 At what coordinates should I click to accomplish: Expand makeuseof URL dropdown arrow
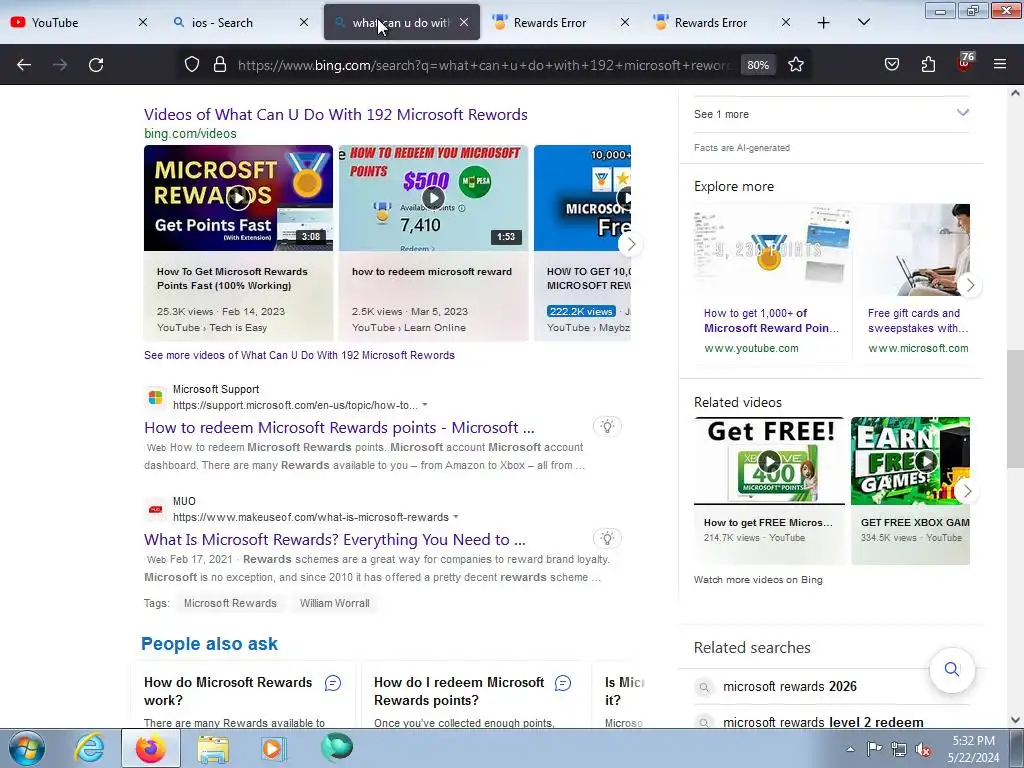click(x=456, y=517)
